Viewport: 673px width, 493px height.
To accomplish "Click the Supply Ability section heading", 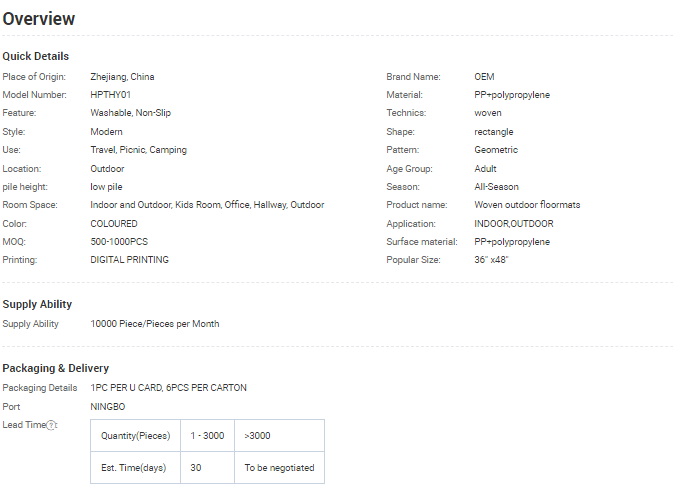I will tap(37, 304).
